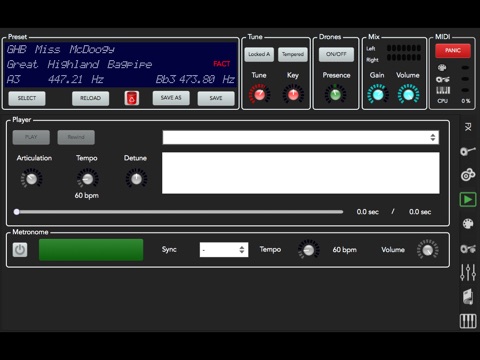Screen dimensions: 480x360
Task: Open the bagpipe chanter icon panel
Action: [x=468, y=151]
